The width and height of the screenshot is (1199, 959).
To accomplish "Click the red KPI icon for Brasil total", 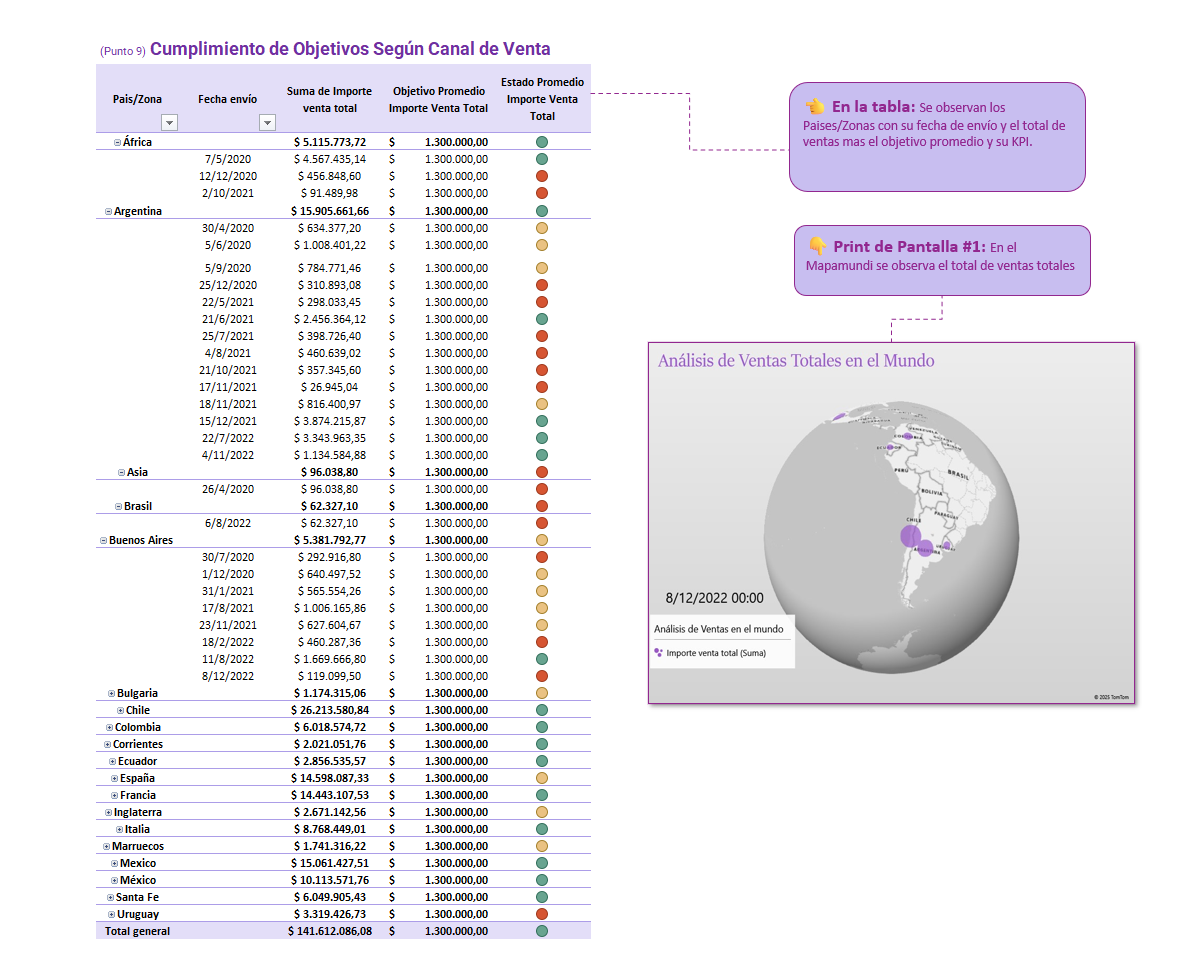I will pos(542,506).
